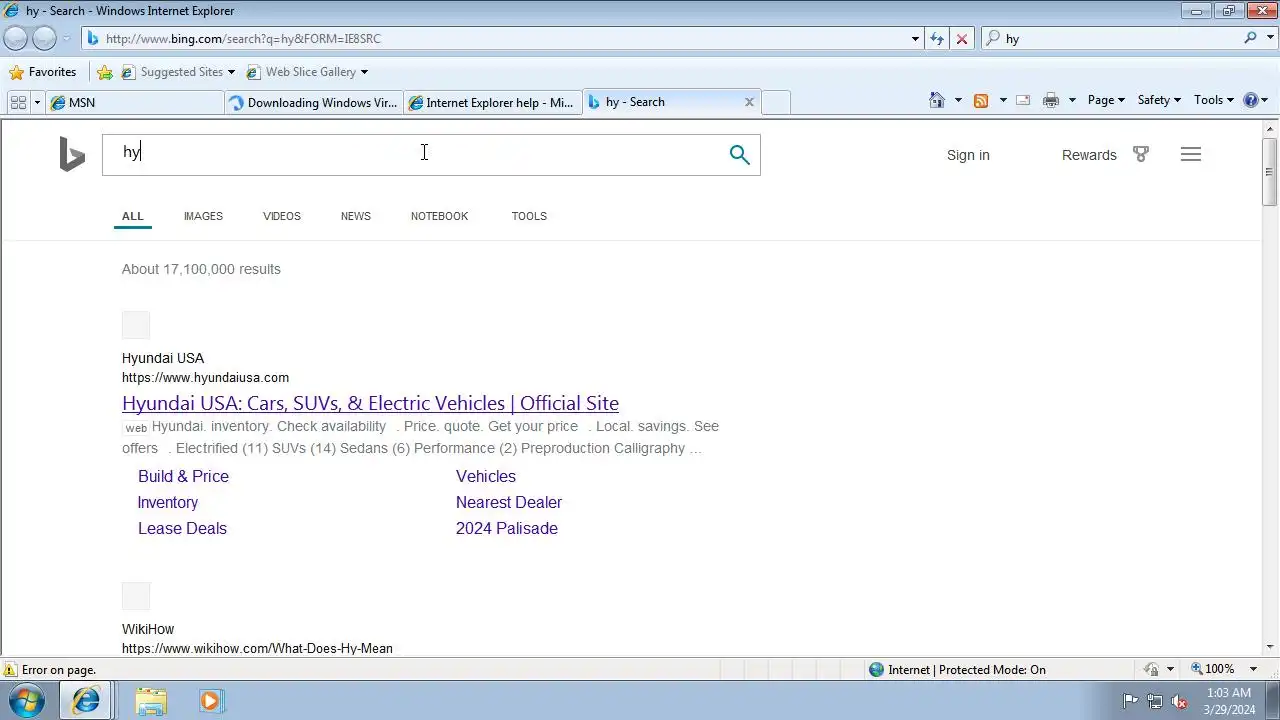Open the Bing hamburger menu

[x=1190, y=154]
